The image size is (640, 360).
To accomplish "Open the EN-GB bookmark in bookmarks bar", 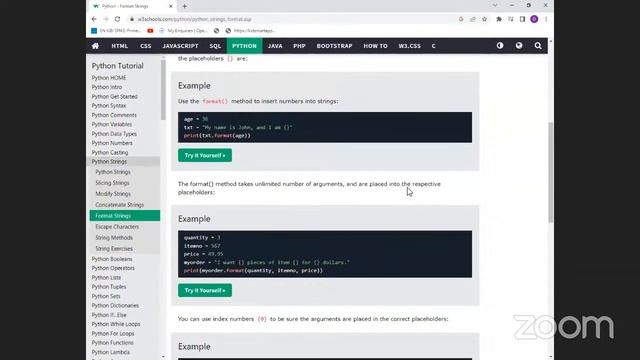I will point(116,31).
